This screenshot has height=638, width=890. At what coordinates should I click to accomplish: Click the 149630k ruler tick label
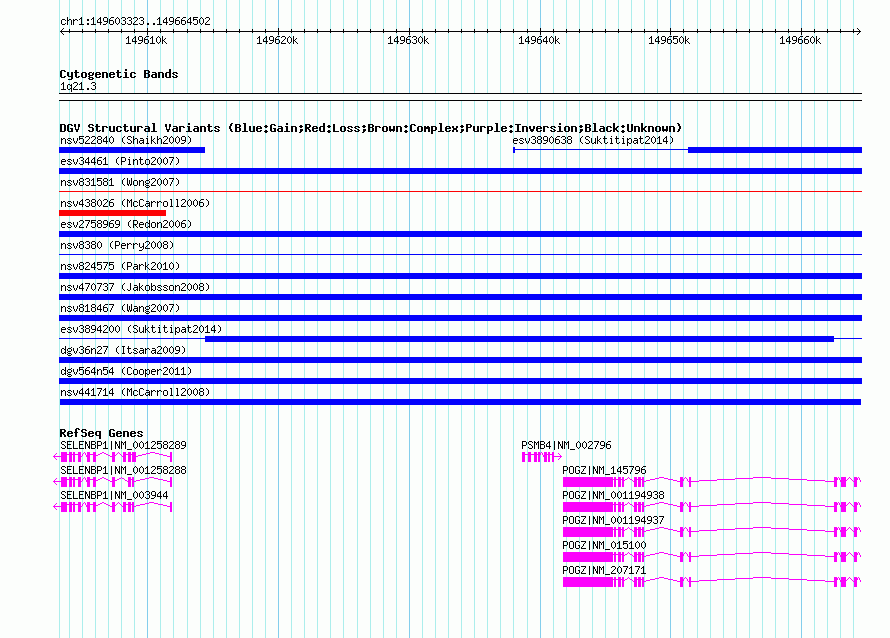[408, 40]
